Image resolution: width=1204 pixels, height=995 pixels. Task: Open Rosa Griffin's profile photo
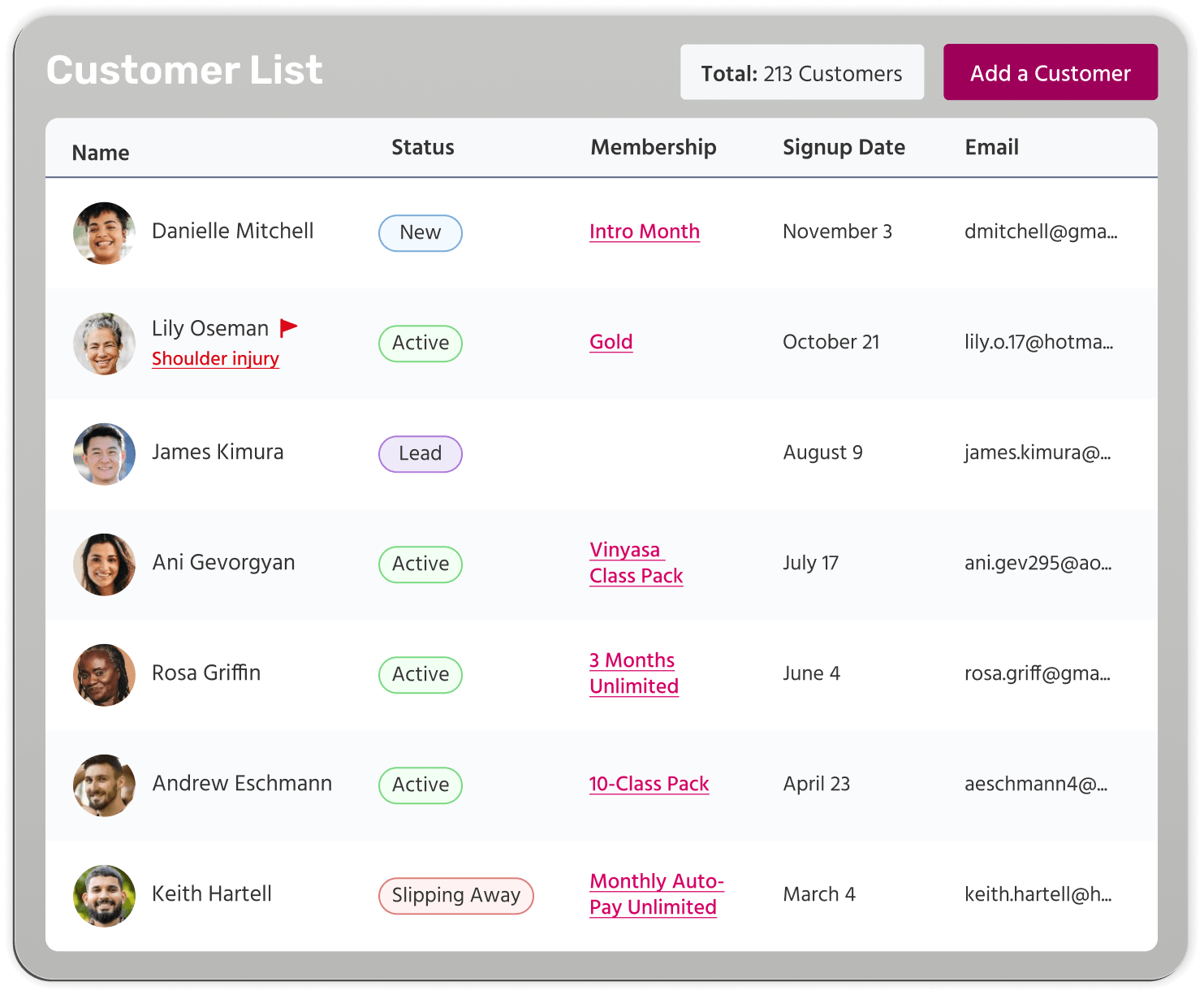click(104, 675)
